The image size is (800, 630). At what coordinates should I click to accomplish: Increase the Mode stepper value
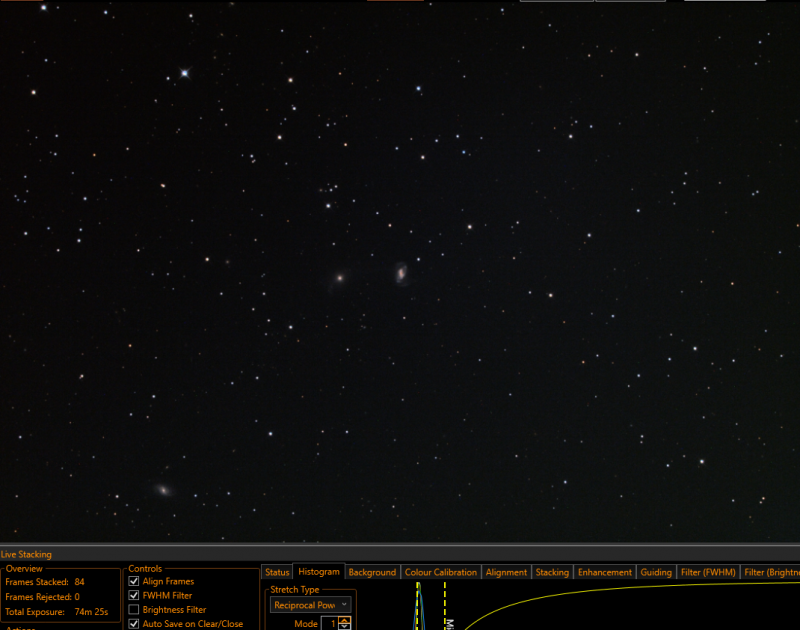click(x=345, y=620)
